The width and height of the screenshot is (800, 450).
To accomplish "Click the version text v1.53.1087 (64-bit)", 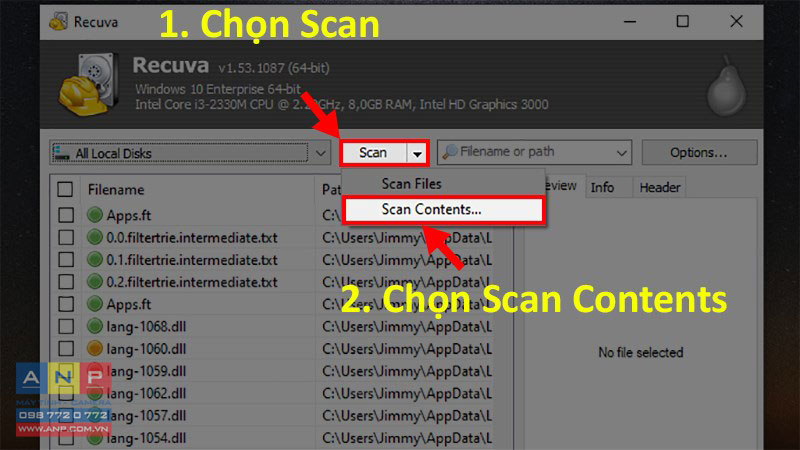I will pos(274,68).
